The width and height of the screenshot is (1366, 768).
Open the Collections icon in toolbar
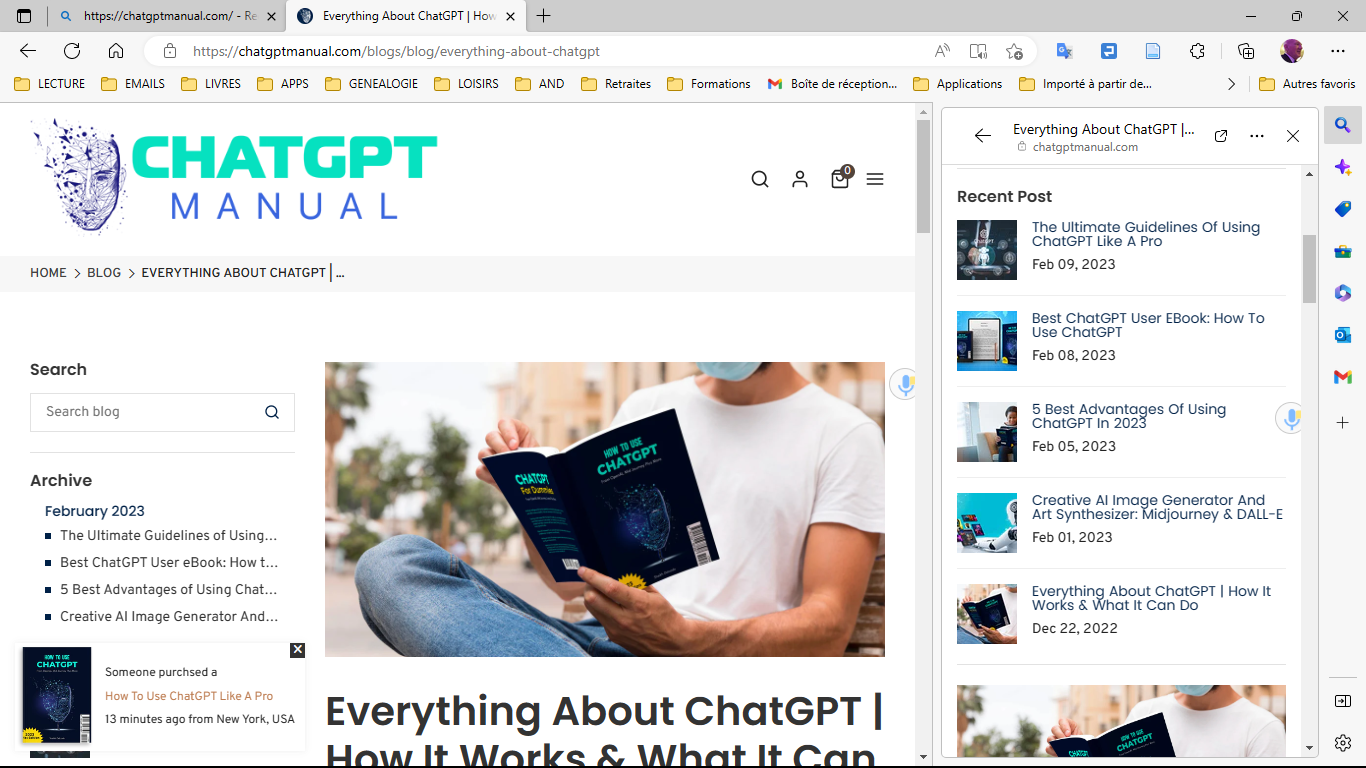pyautogui.click(x=1246, y=51)
